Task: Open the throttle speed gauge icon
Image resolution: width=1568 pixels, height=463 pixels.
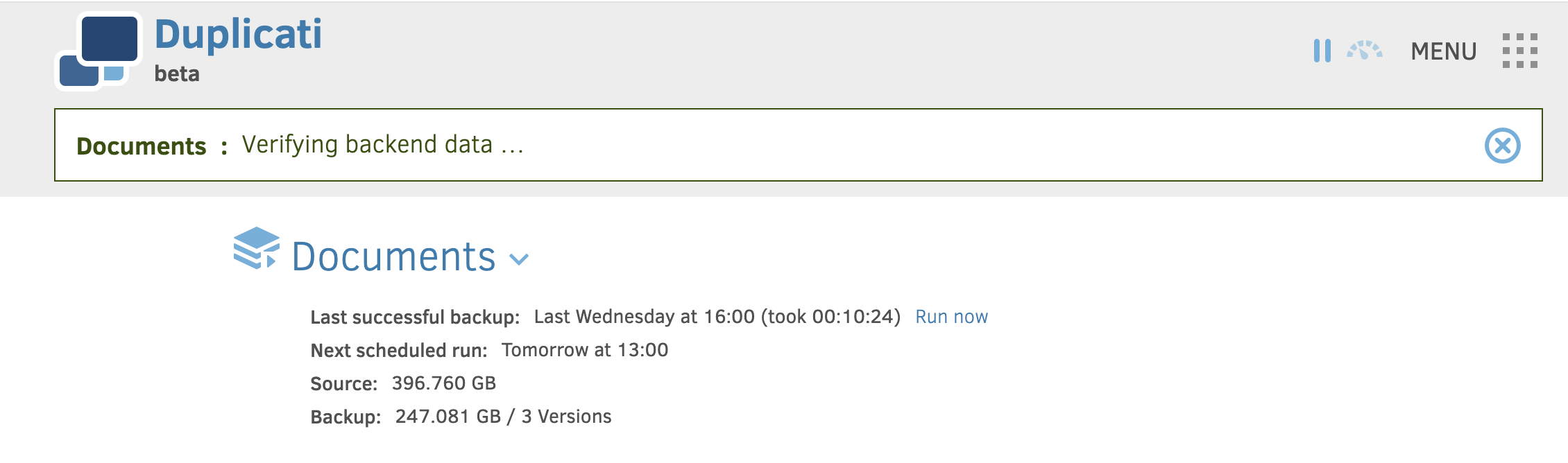Action: 1365,51
